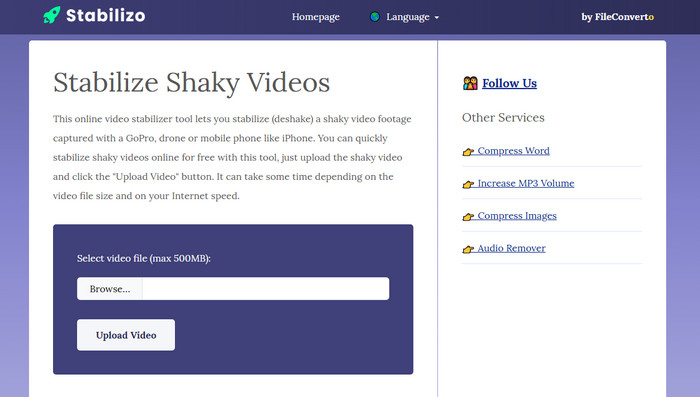Click the hand icon beside Increase MP3 Volume
The height and width of the screenshot is (397, 700).
pyautogui.click(x=468, y=184)
